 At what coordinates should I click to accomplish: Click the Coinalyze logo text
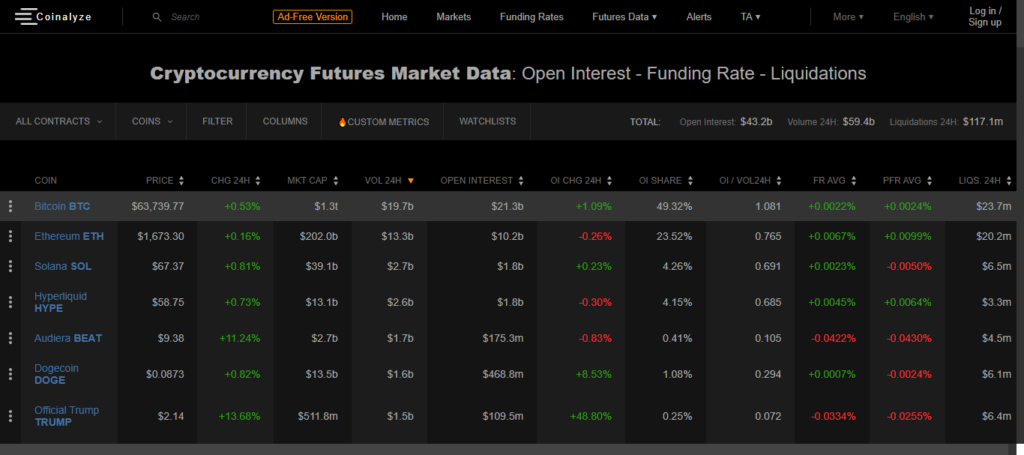pyautogui.click(x=64, y=17)
